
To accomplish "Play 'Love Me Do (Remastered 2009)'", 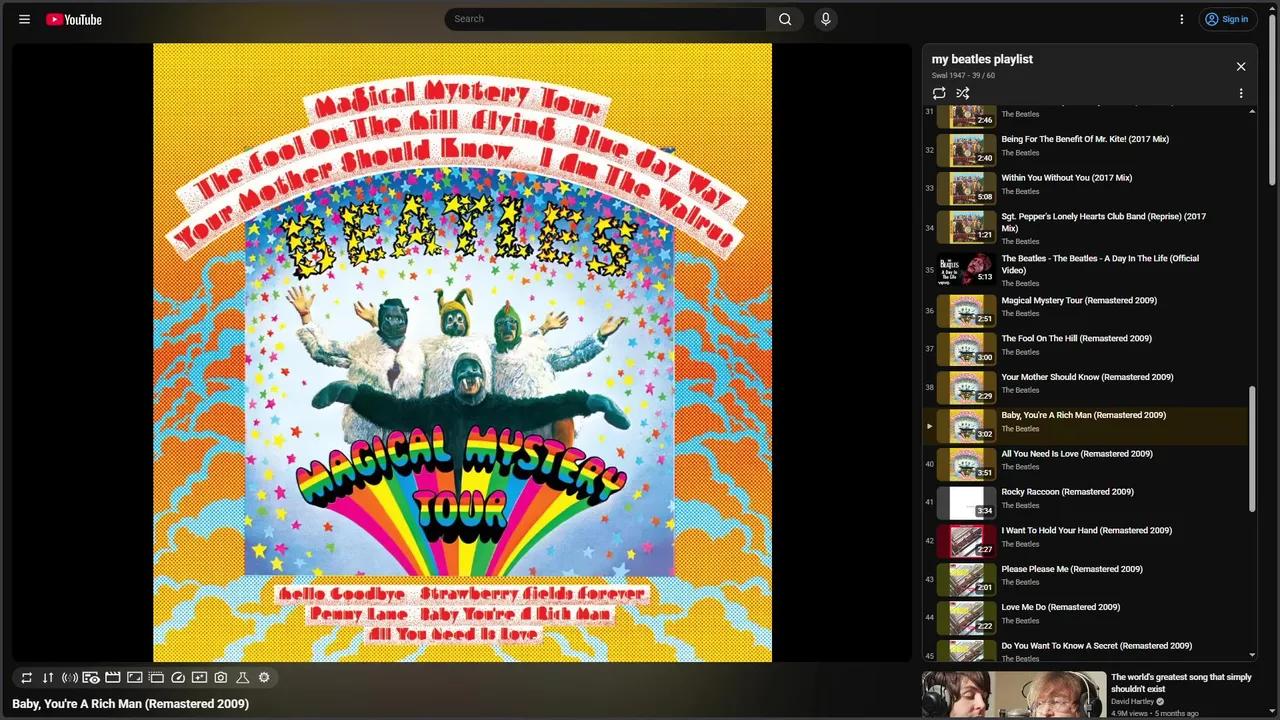I will (x=1061, y=607).
